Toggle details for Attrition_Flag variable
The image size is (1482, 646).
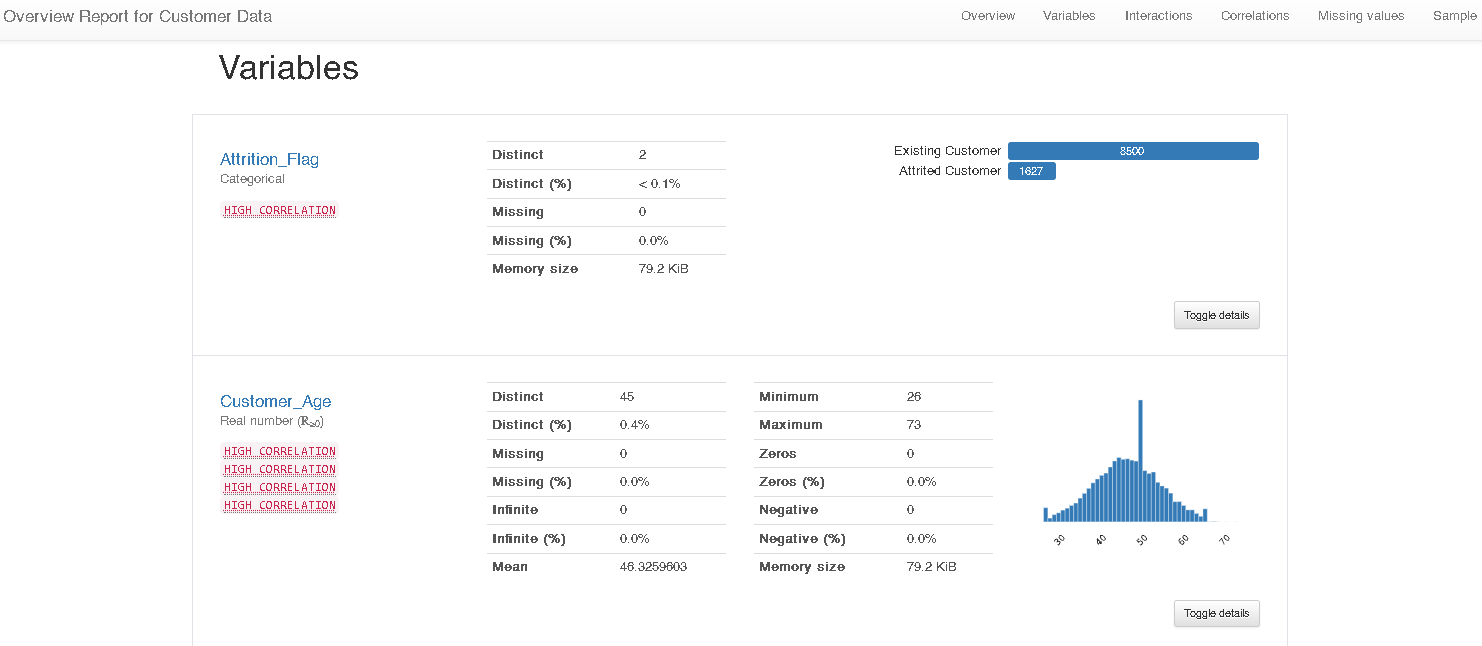1216,315
